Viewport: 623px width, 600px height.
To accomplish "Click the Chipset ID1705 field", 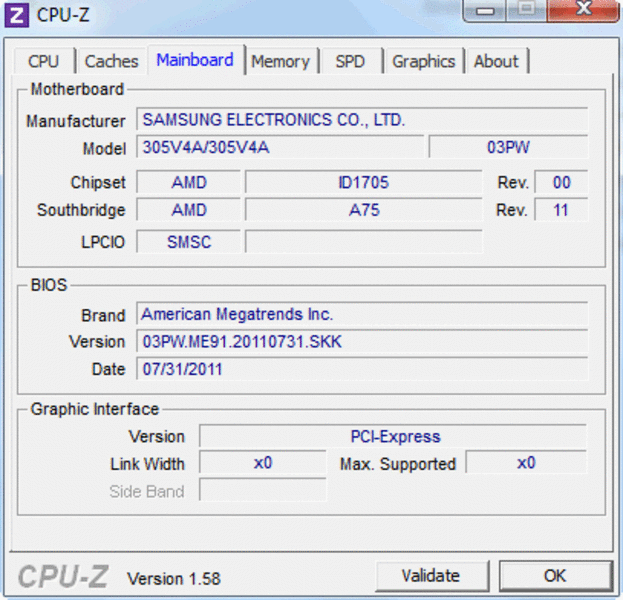I will 364,182.
